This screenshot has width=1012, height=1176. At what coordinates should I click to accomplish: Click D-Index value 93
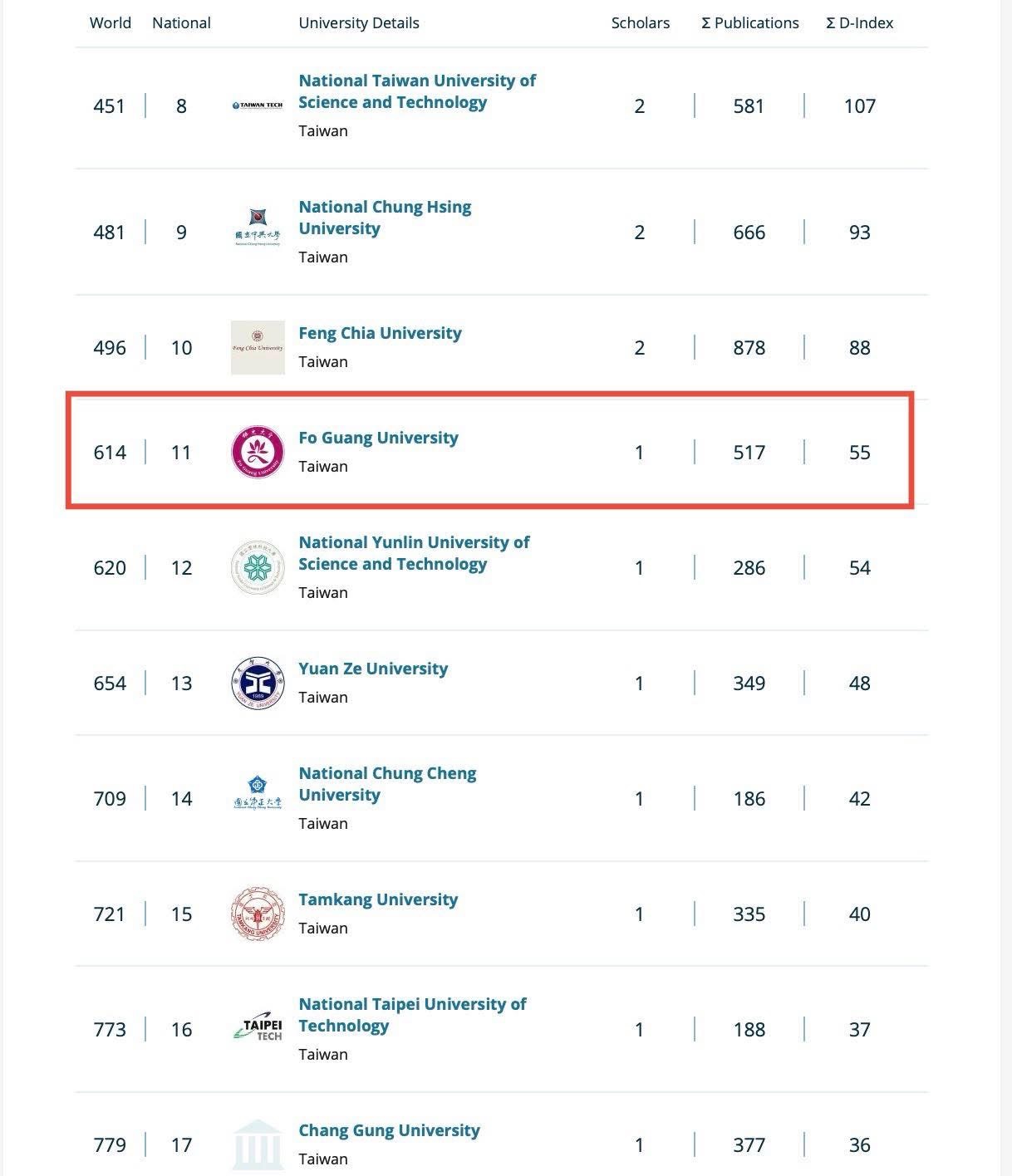tap(860, 233)
